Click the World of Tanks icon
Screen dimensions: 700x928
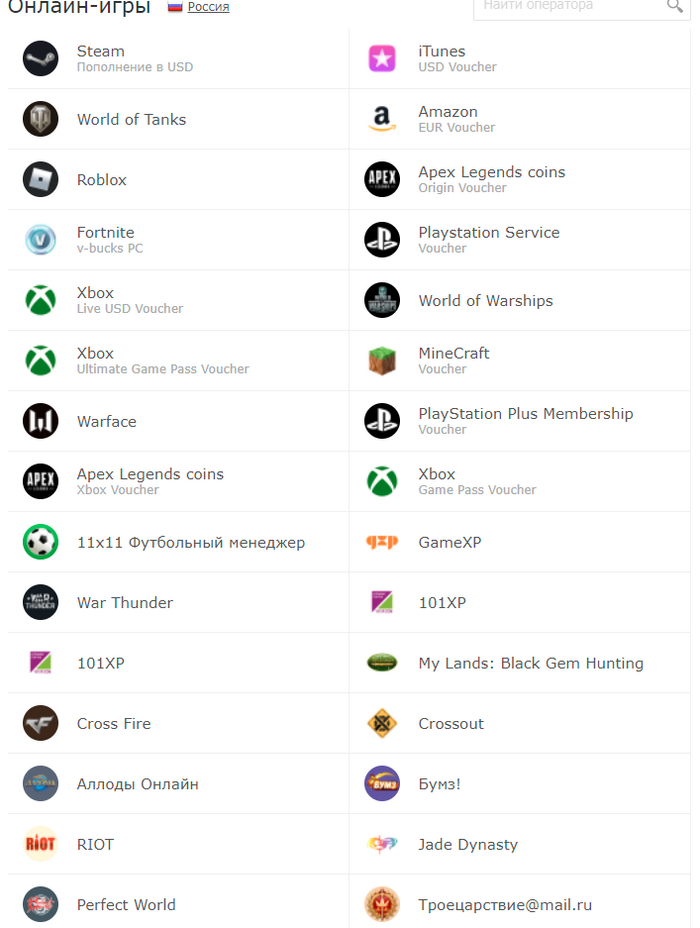41,119
